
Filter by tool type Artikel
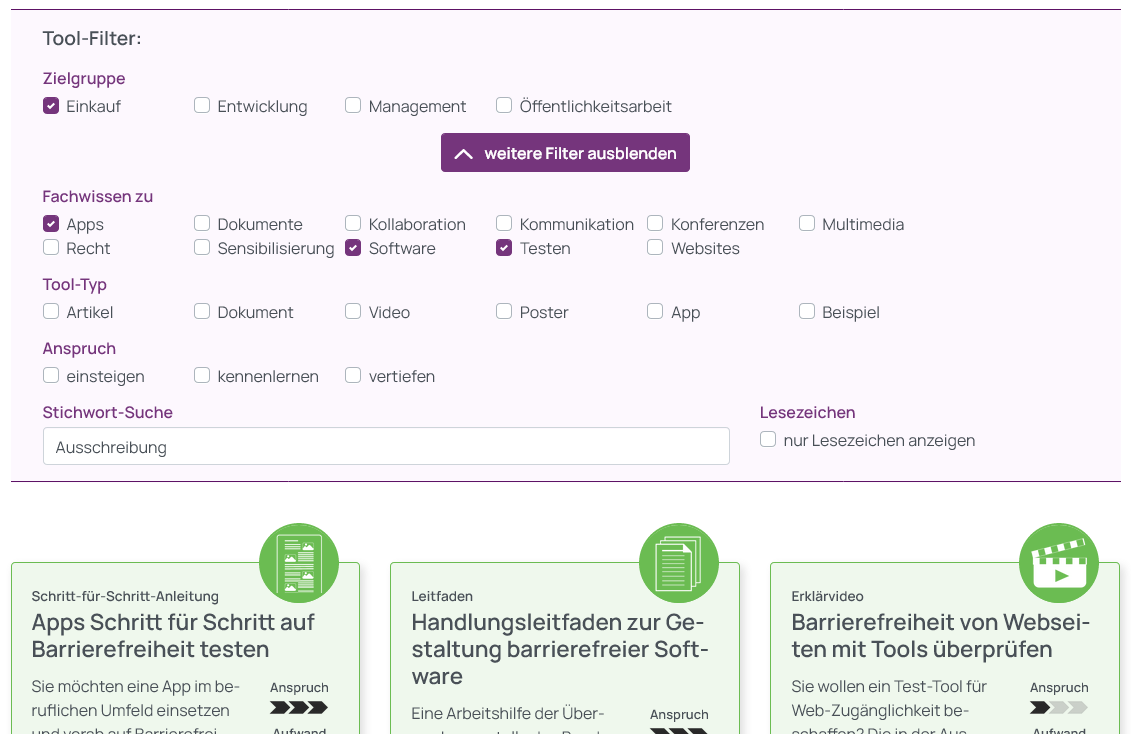coord(50,311)
